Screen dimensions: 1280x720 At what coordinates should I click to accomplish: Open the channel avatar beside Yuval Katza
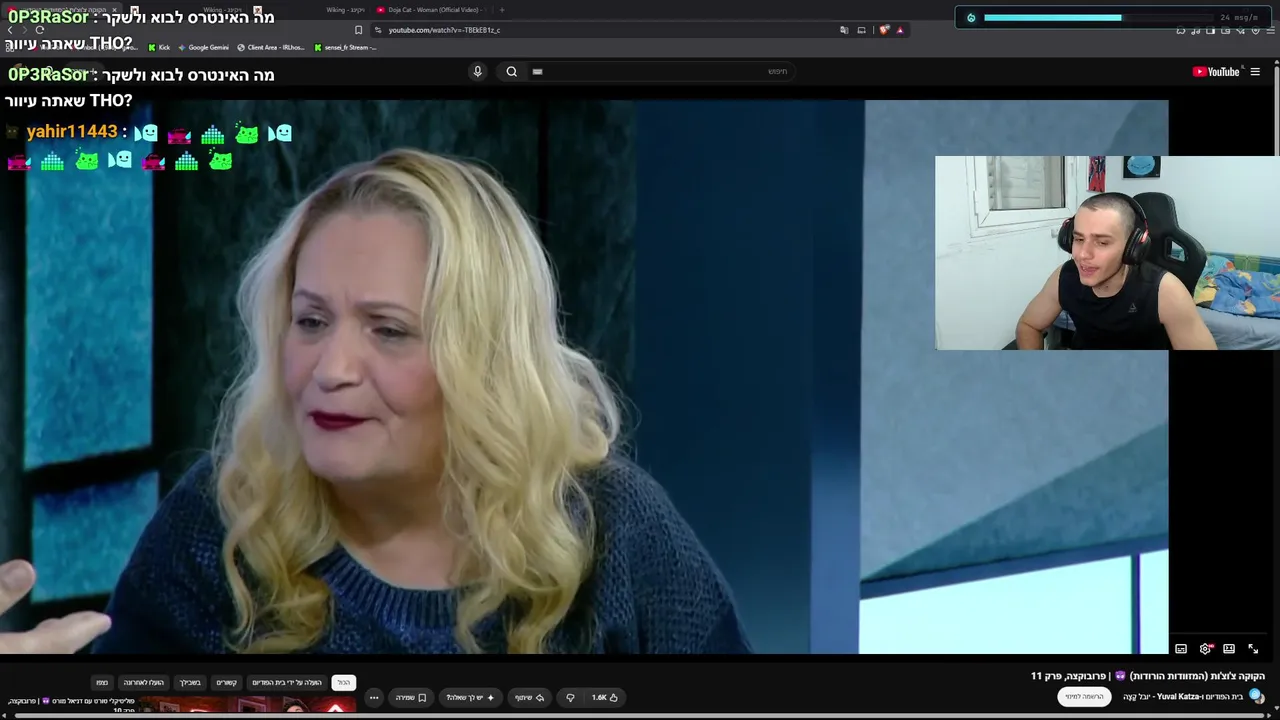pos(1256,696)
